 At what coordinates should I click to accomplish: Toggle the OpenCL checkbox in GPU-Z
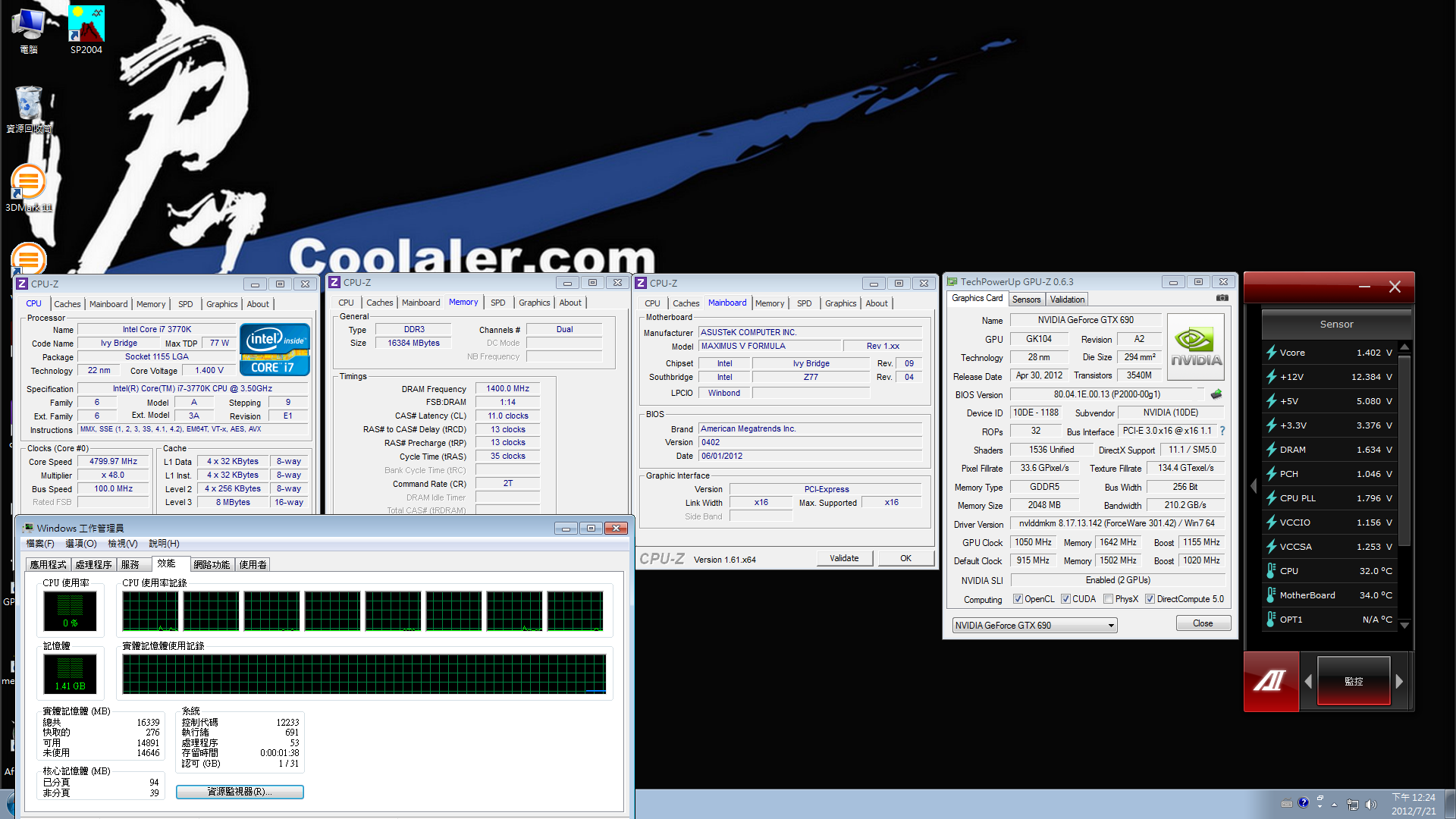pyautogui.click(x=1018, y=599)
